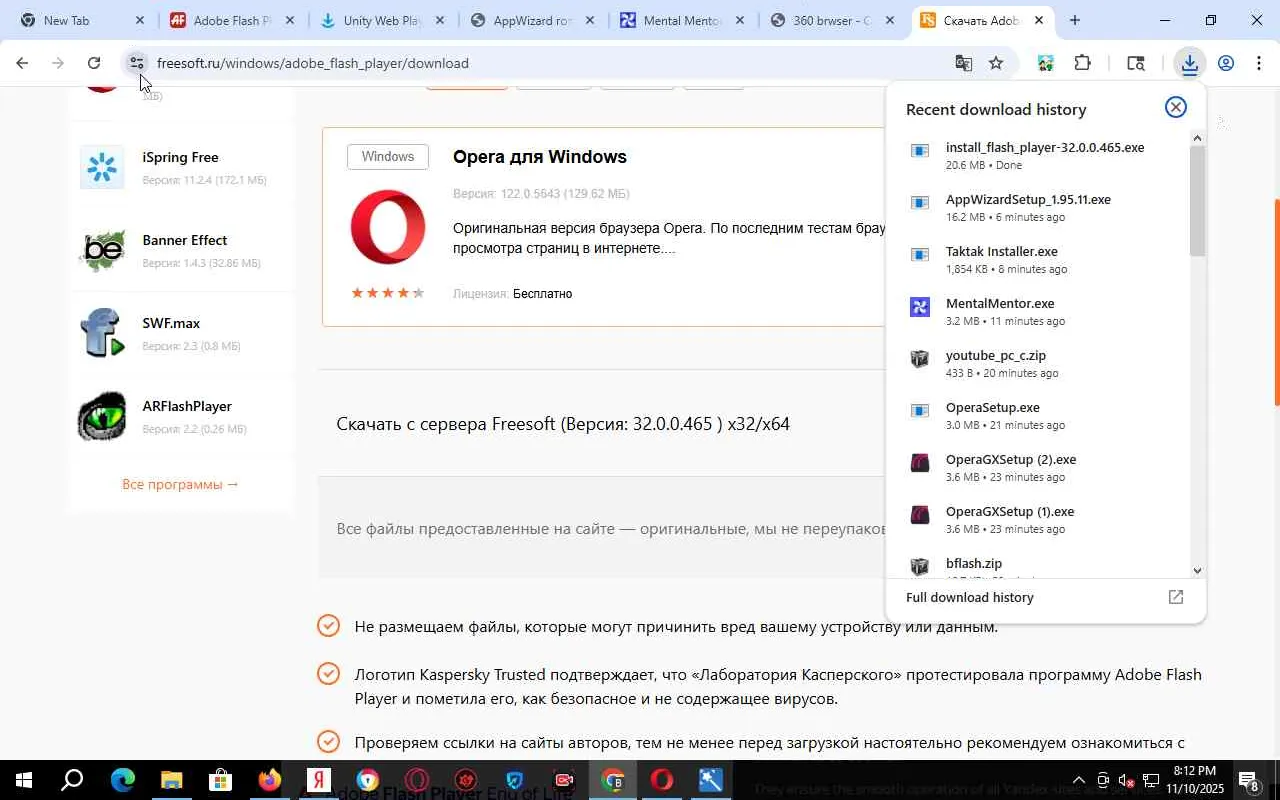
Task: Close the 360 brwser tab
Action: (x=889, y=20)
